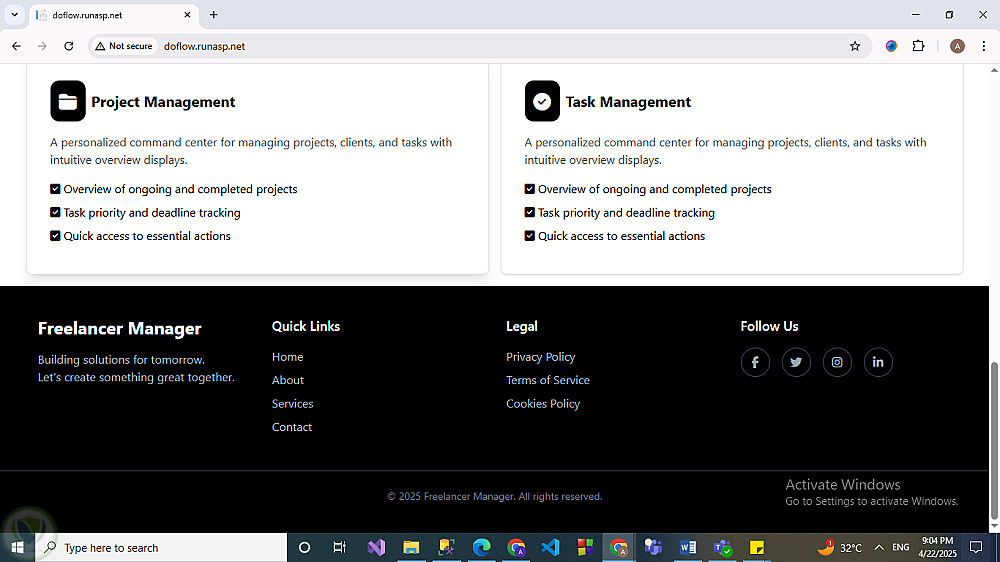Open File Explorer from the taskbar
This screenshot has height=562, width=1000.
tap(411, 547)
